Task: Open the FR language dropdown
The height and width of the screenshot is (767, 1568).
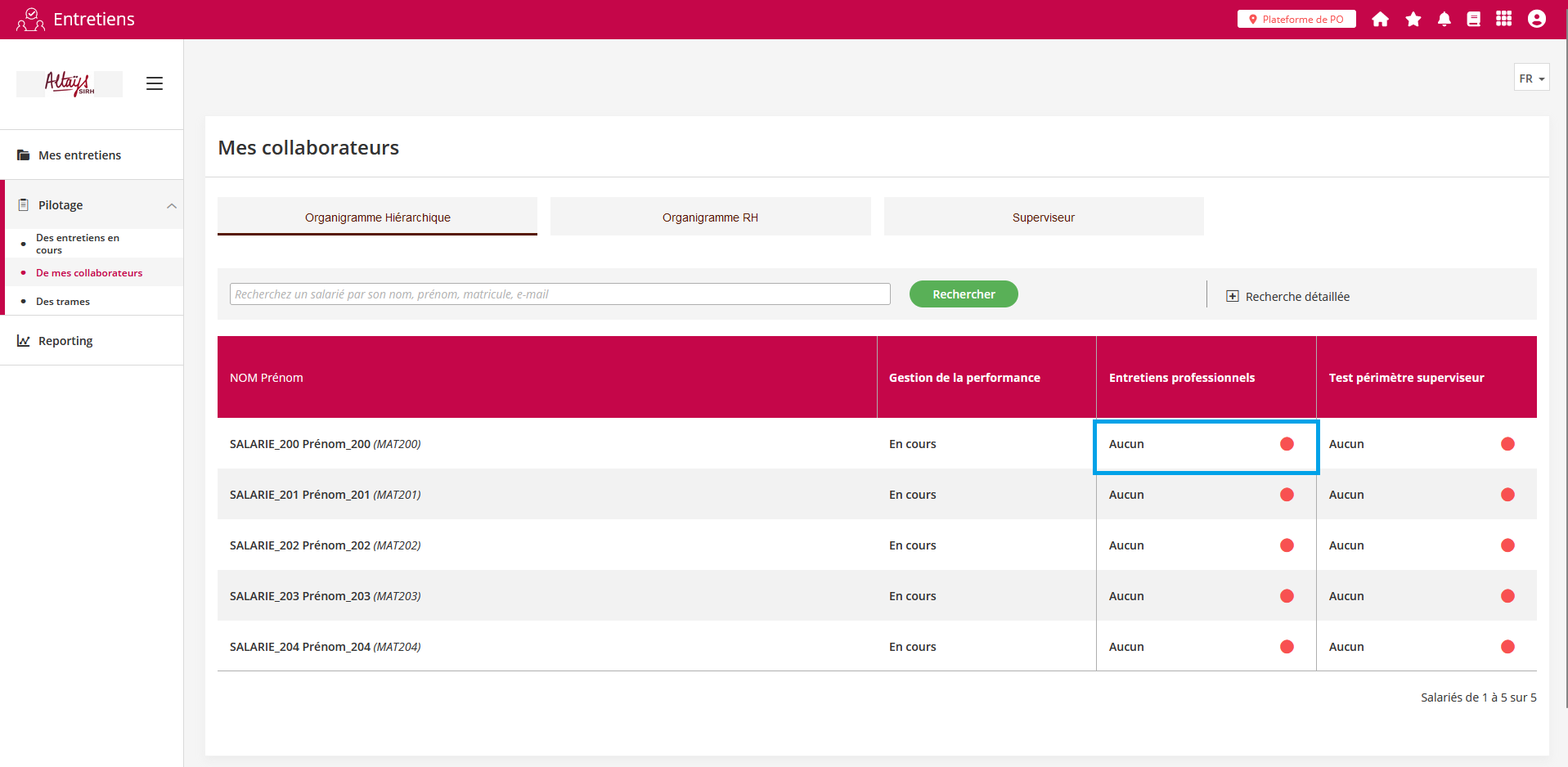Action: (x=1531, y=78)
